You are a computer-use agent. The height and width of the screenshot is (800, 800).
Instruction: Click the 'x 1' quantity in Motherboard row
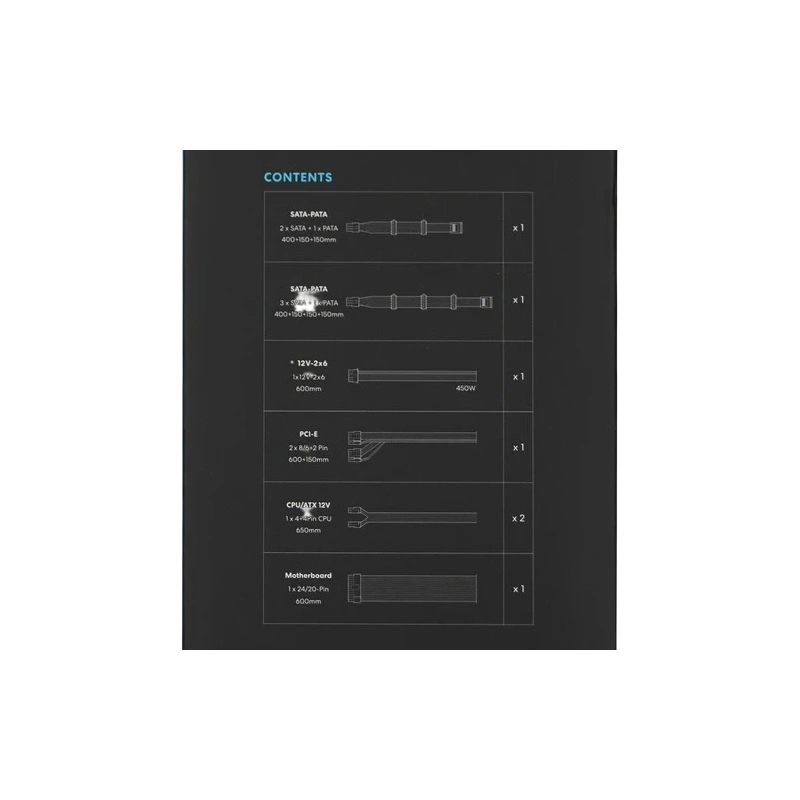[x=518, y=589]
